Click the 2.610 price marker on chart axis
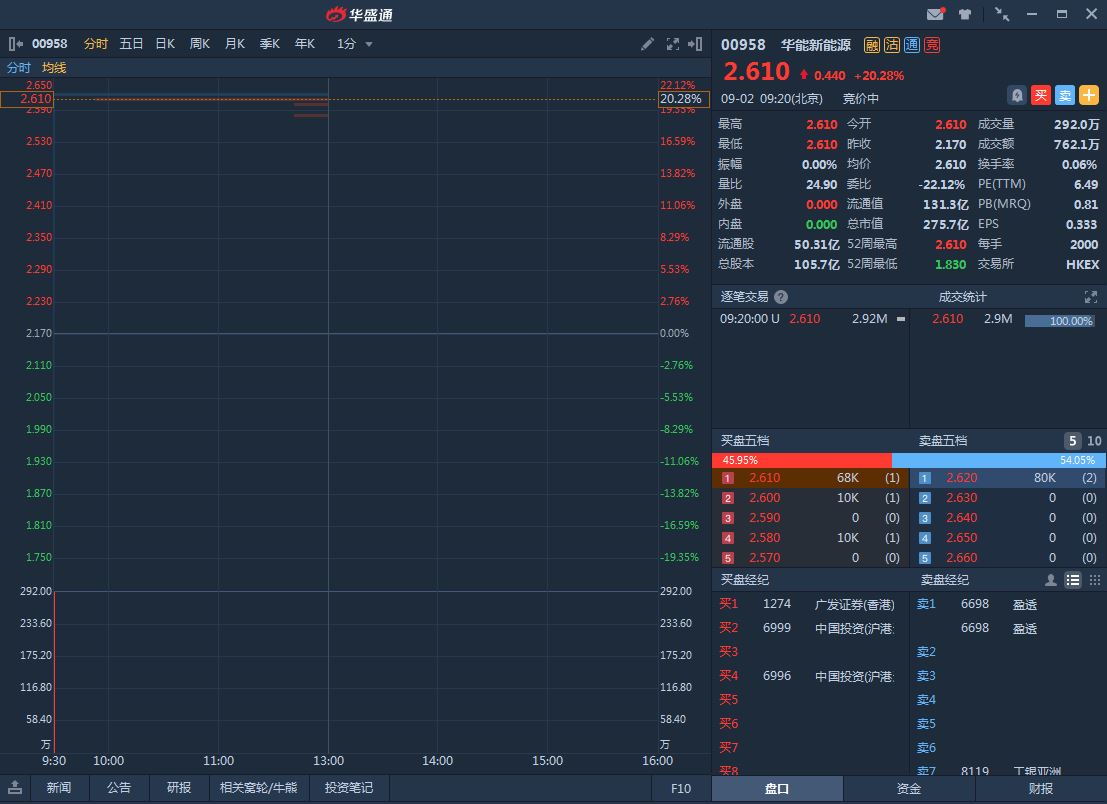 27,99
